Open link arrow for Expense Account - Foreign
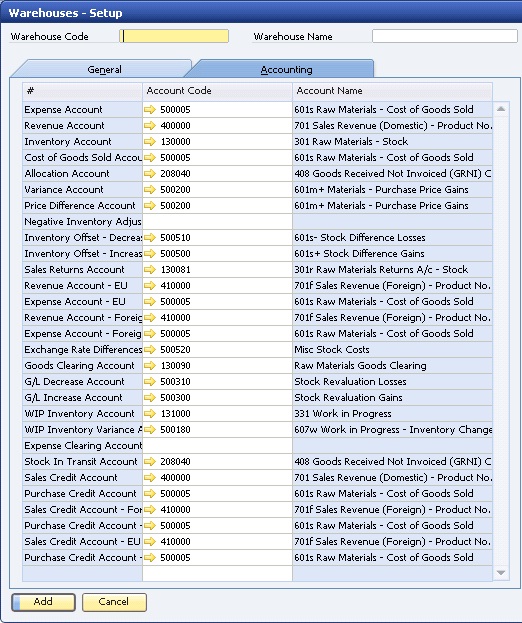The height and width of the screenshot is (623, 522). (x=150, y=333)
